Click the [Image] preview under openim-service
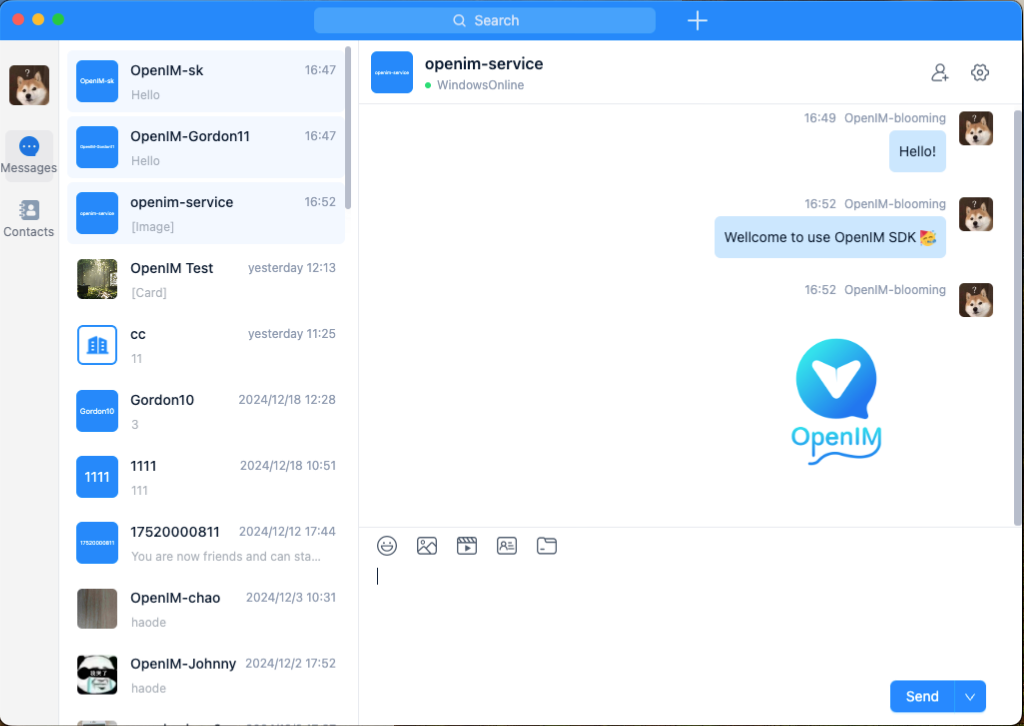Image resolution: width=1024 pixels, height=726 pixels. point(153,227)
